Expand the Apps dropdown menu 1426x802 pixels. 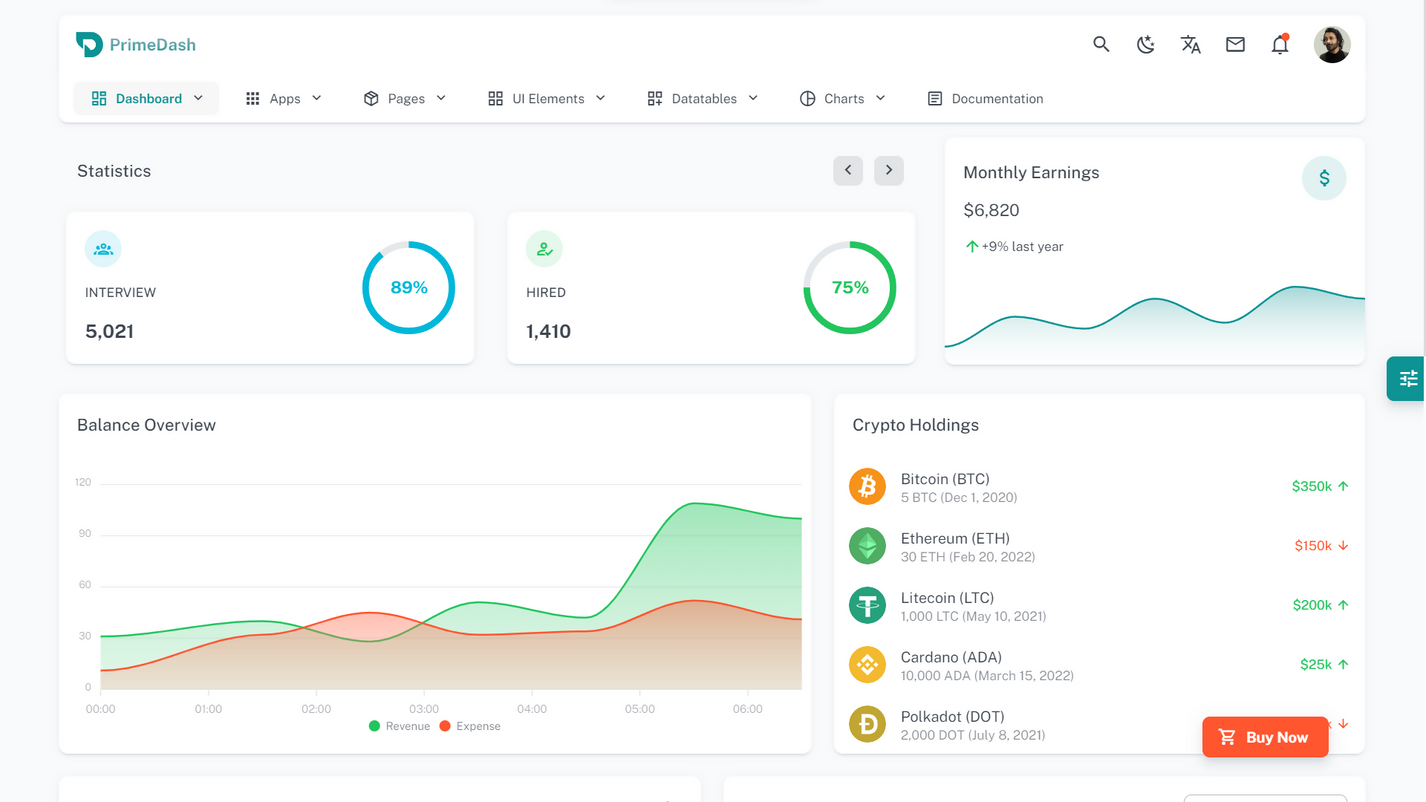click(283, 98)
